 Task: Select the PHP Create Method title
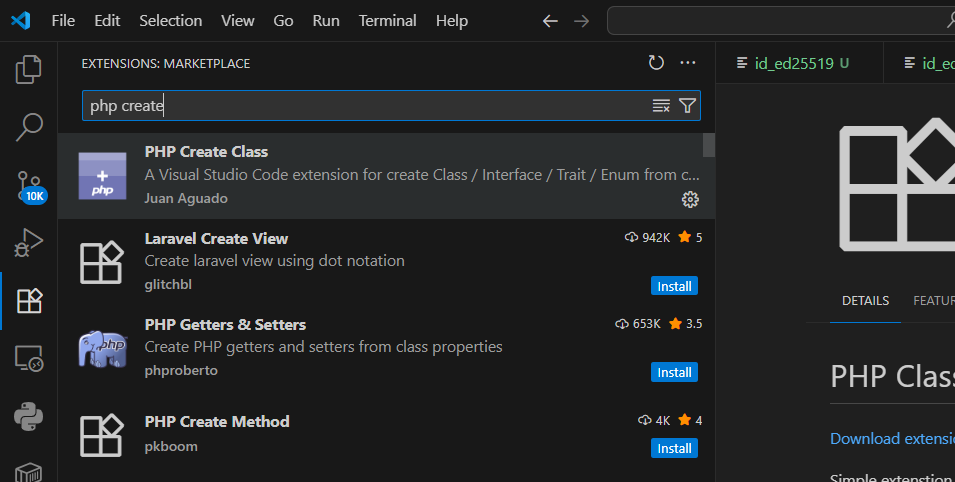pos(217,422)
